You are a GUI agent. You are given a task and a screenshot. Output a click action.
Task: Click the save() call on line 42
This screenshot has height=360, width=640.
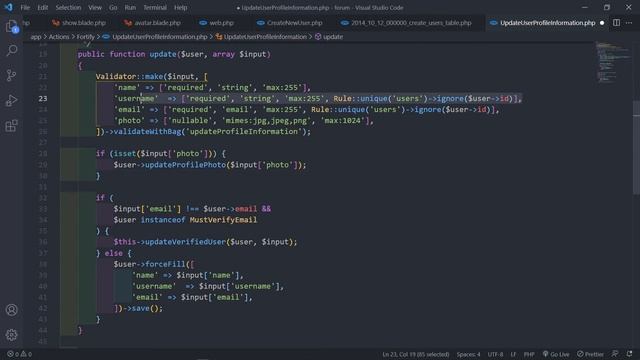147,308
